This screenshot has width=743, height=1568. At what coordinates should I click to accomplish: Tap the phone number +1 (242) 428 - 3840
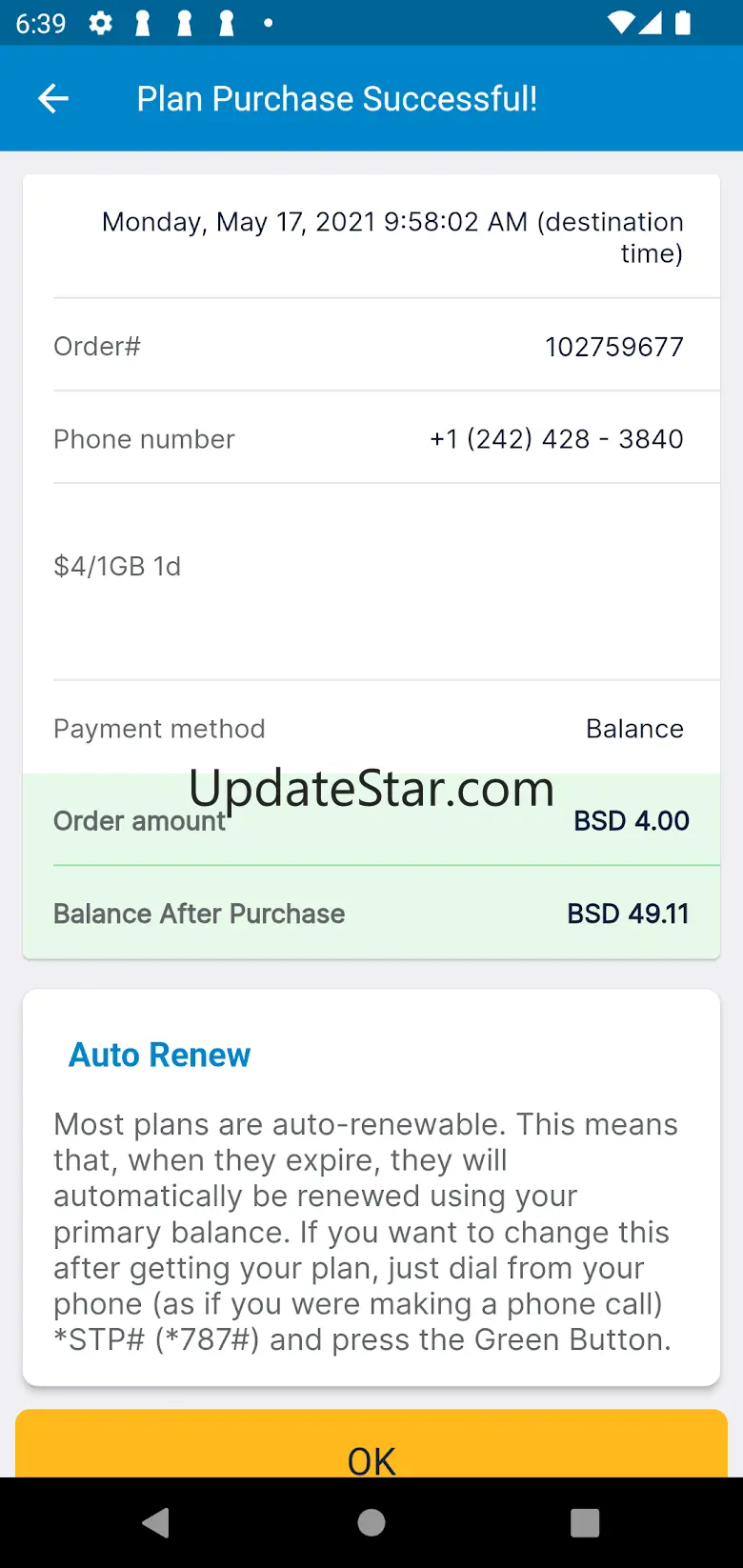coord(556,439)
